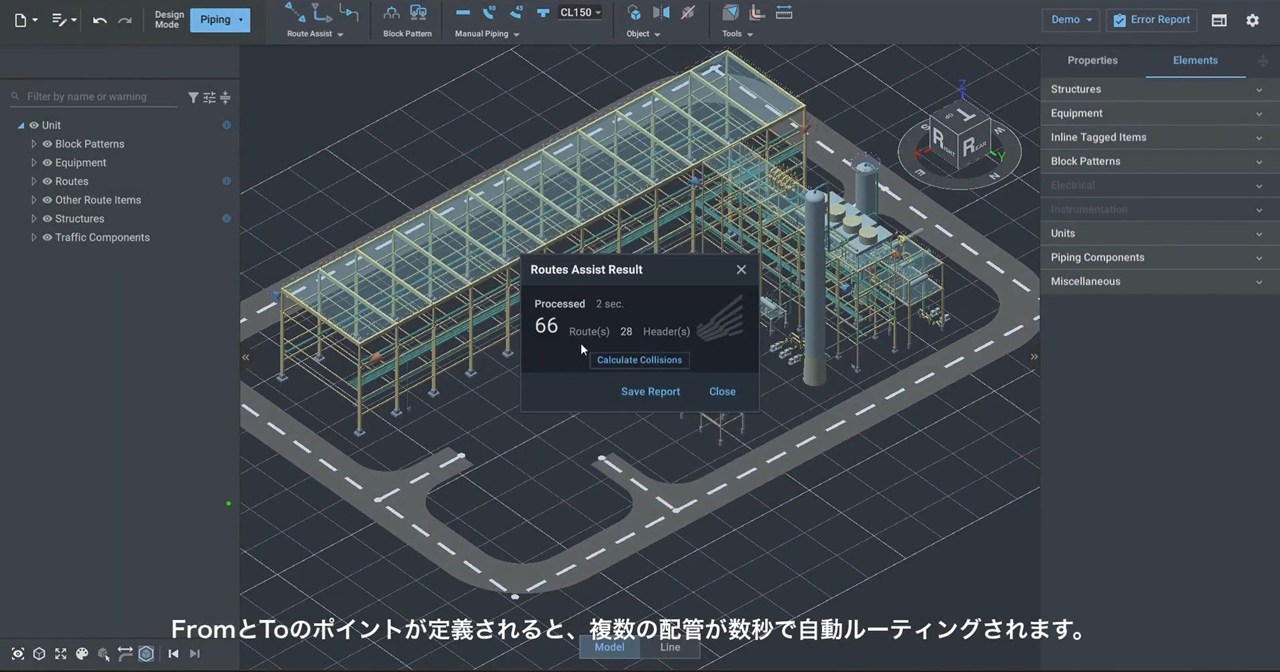The image size is (1280, 672).
Task: Expand the Routes tree node
Action: pyautogui.click(x=34, y=182)
